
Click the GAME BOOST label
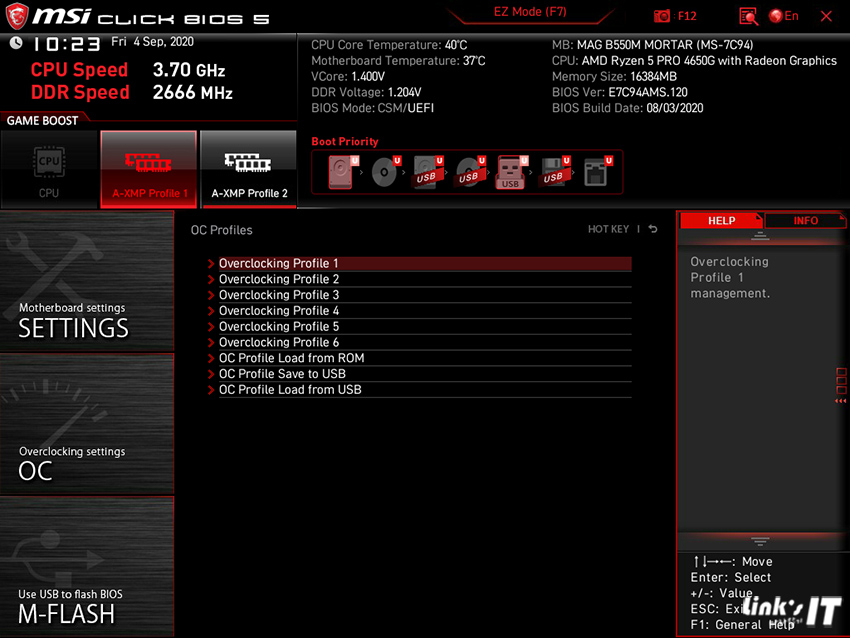(42, 121)
